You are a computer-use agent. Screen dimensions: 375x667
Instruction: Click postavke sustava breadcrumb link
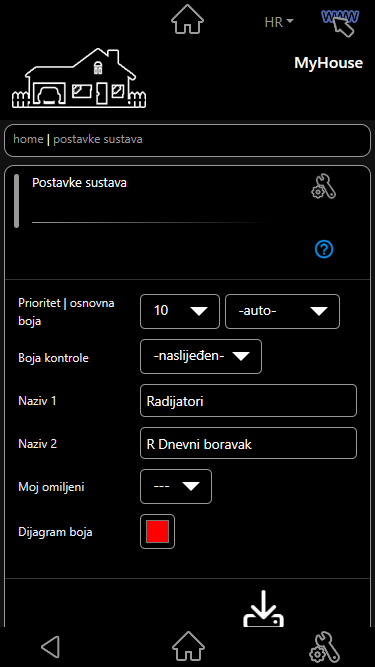click(x=98, y=139)
